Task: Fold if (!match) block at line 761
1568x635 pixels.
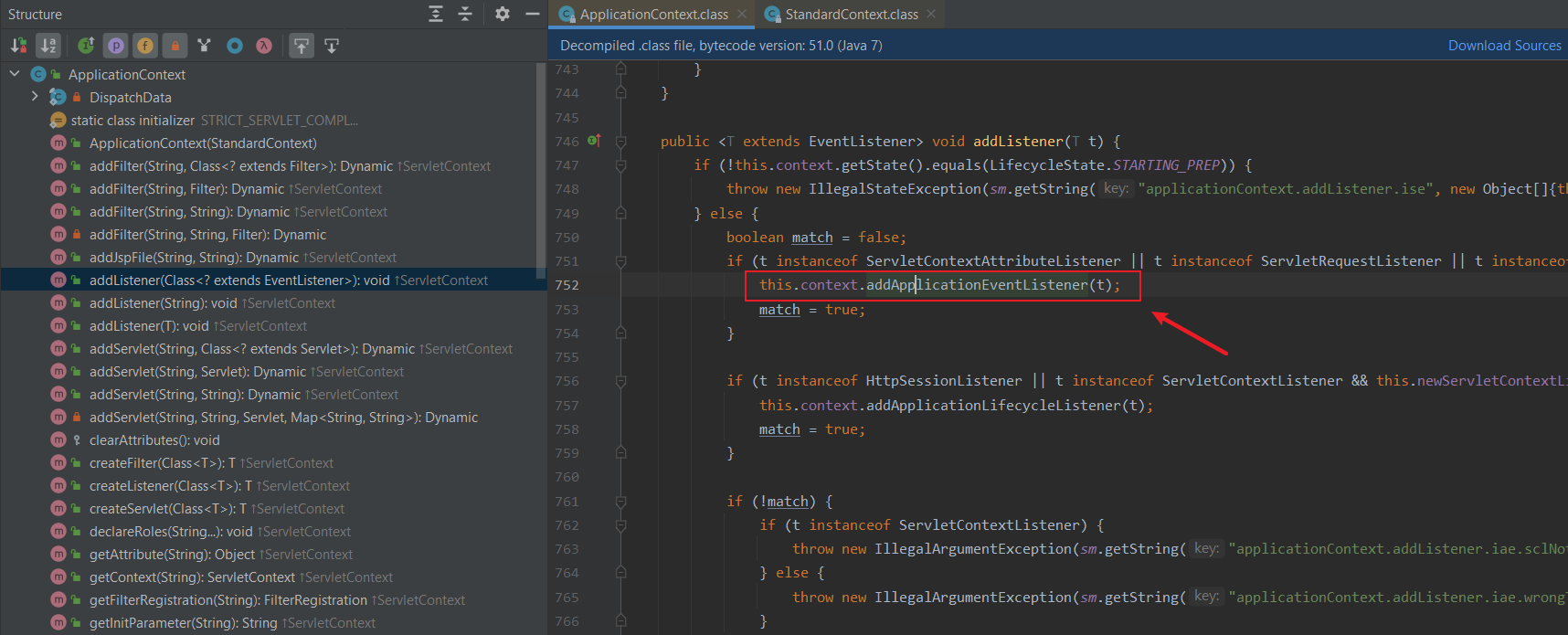Action: click(620, 502)
